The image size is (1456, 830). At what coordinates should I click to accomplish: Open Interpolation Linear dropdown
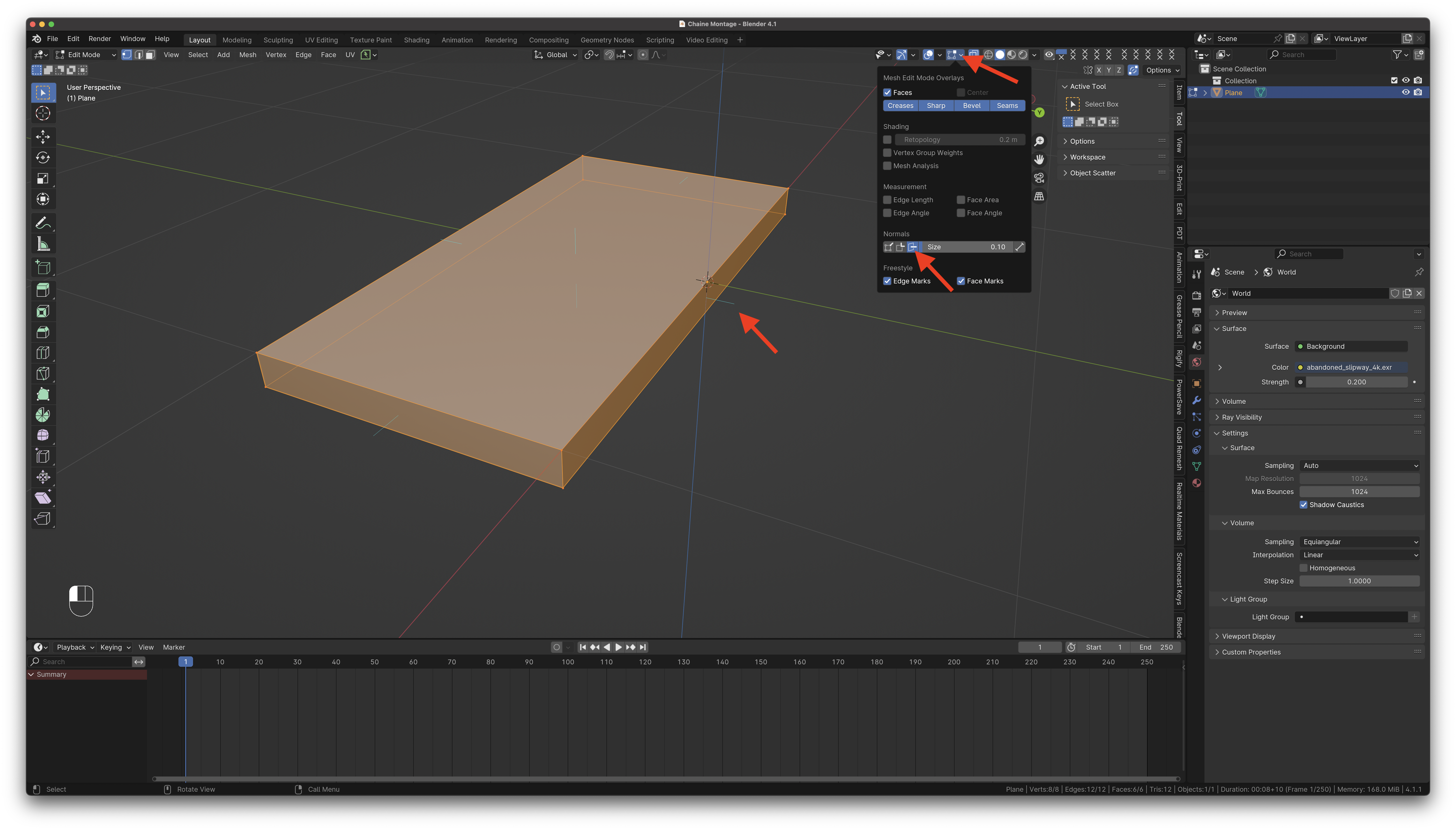coord(1360,555)
